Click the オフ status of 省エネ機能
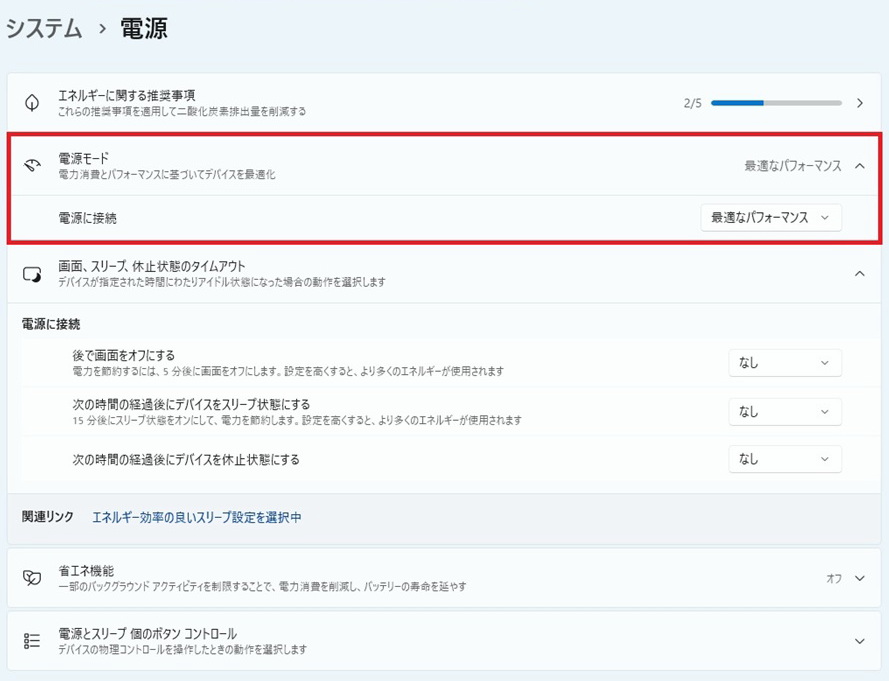Image resolution: width=889 pixels, height=681 pixels. pyautogui.click(x=833, y=578)
